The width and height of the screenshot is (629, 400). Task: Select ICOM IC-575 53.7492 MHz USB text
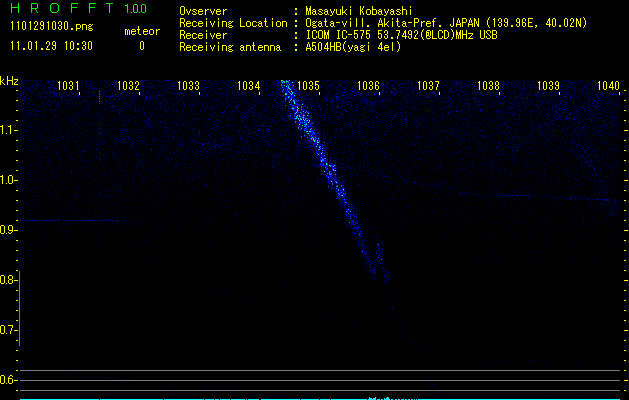[402, 35]
